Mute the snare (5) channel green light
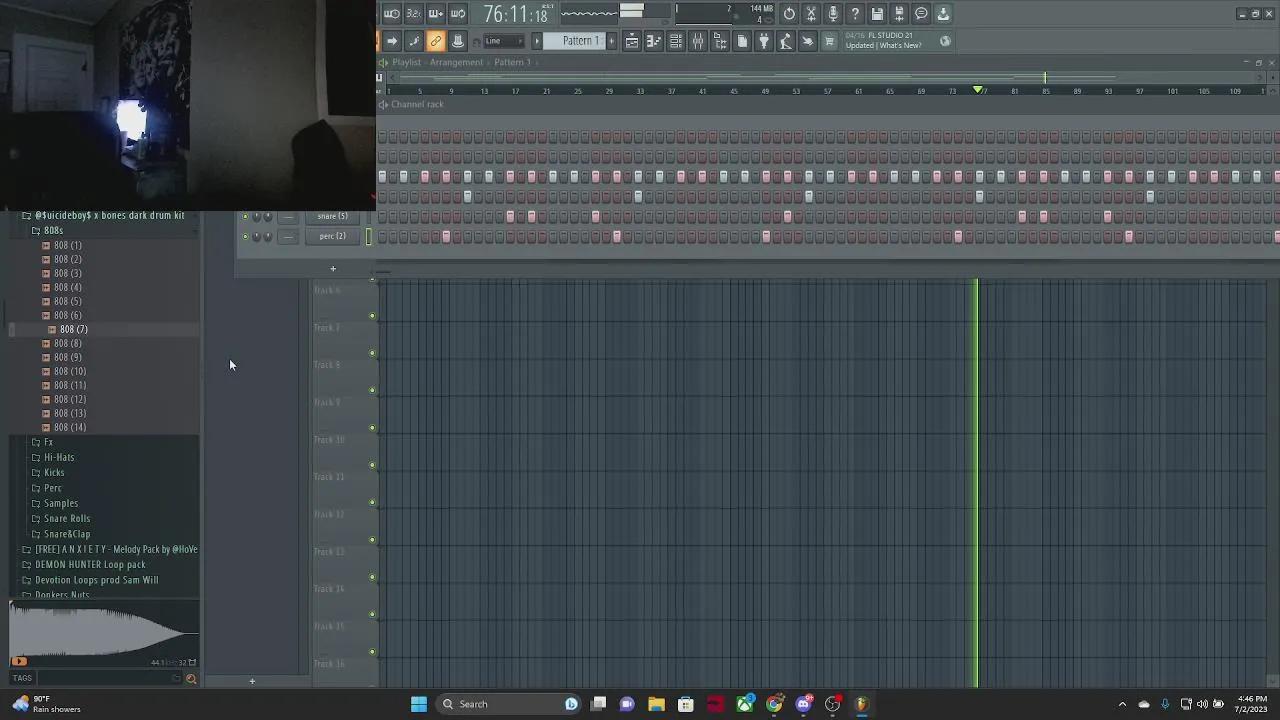The height and width of the screenshot is (720, 1280). tap(245, 216)
